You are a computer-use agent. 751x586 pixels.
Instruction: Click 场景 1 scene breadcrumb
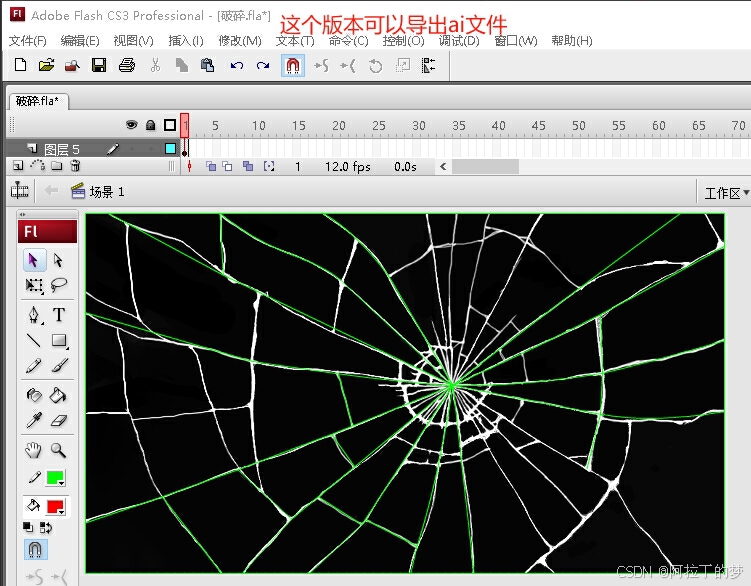[x=98, y=192]
